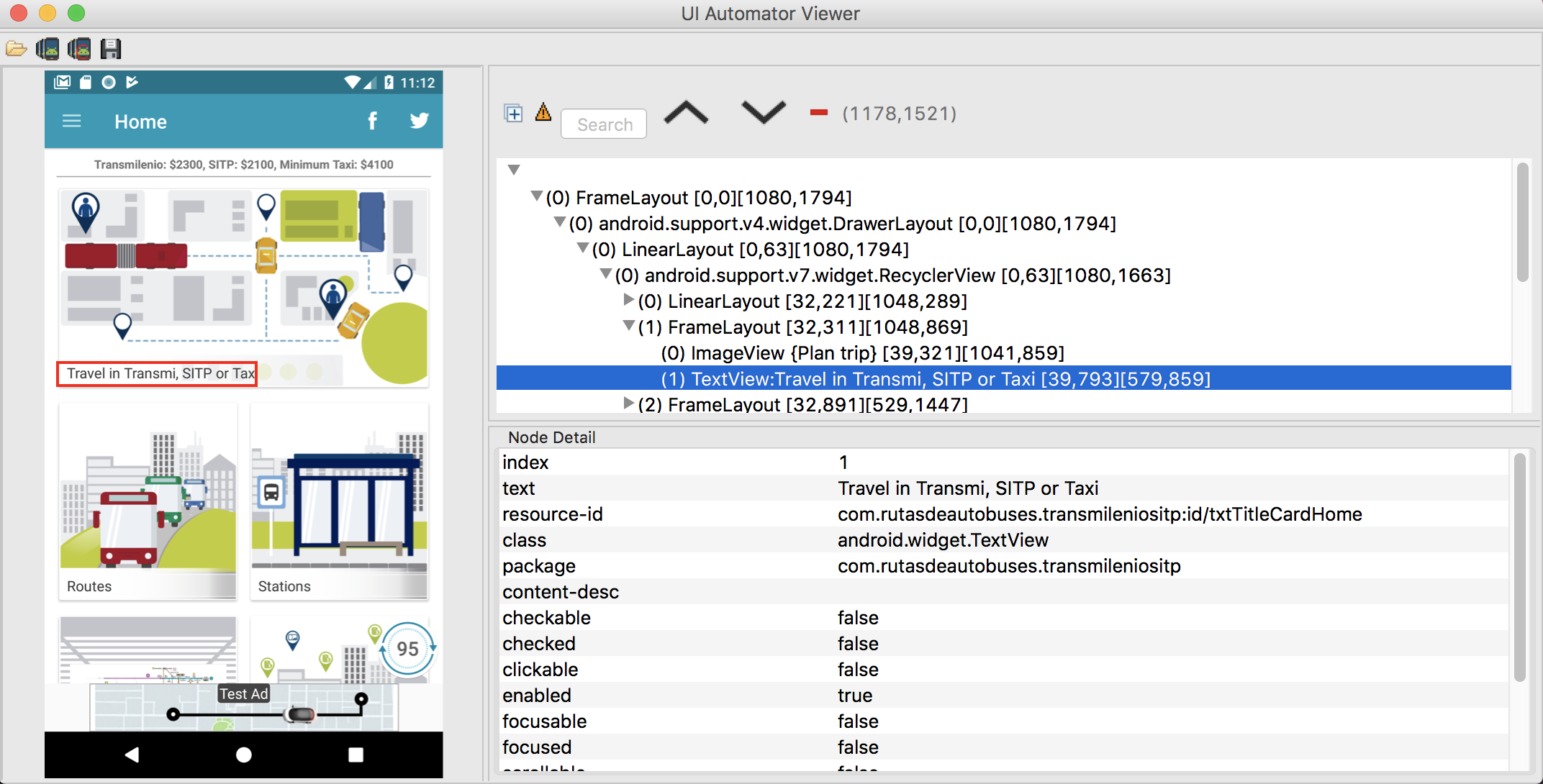This screenshot has width=1543, height=784.
Task: Select ImageView Plan trip tree row
Action: pos(862,353)
